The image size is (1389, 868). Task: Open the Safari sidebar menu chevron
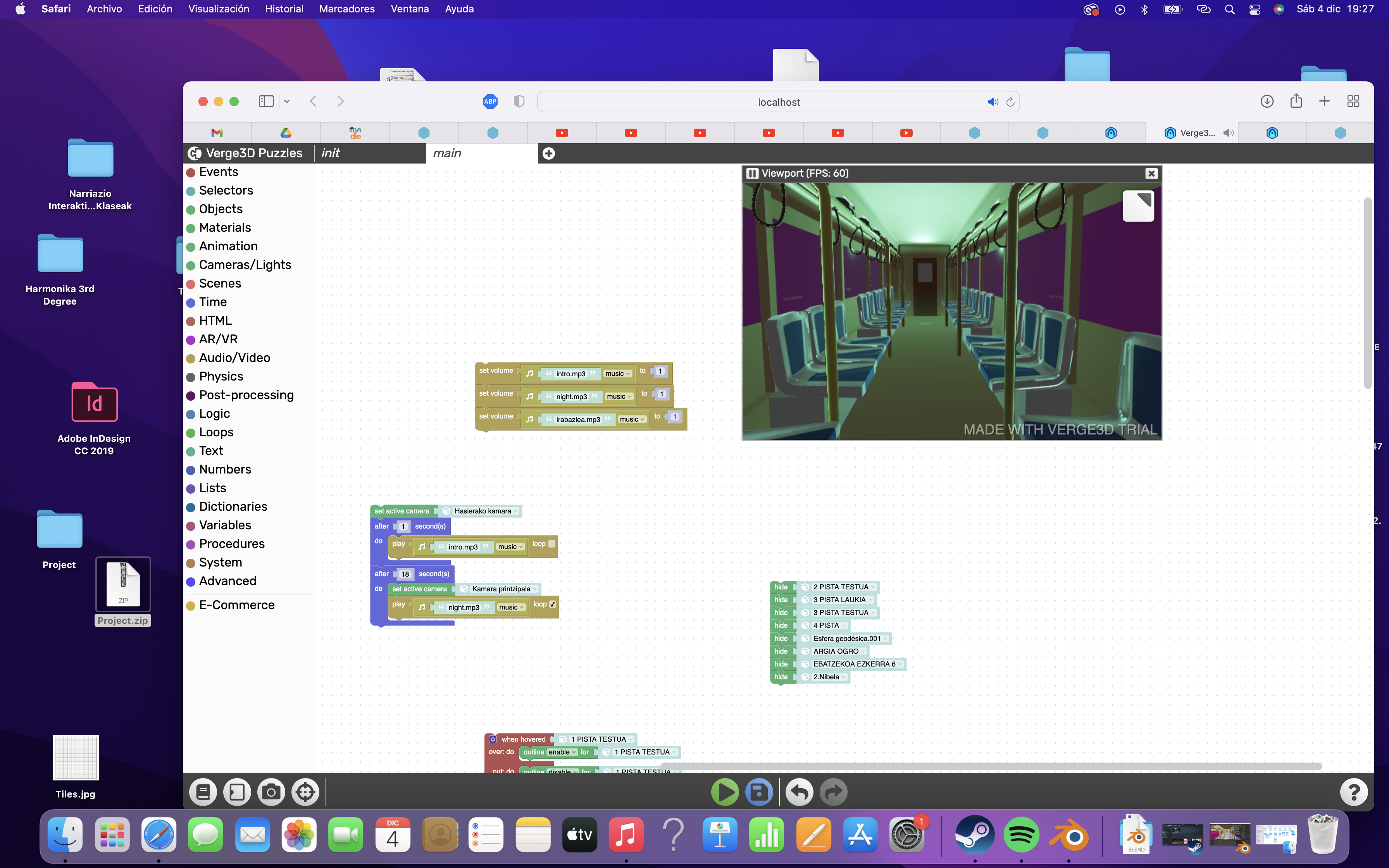click(286, 102)
